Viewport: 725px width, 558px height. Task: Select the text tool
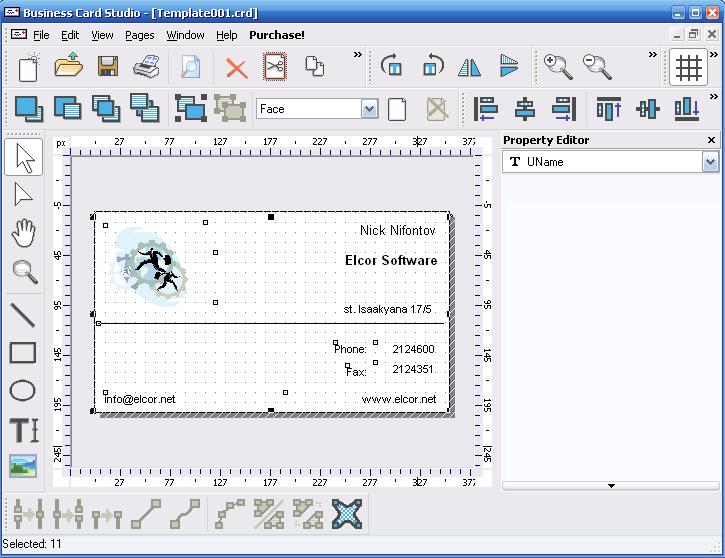tap(24, 430)
